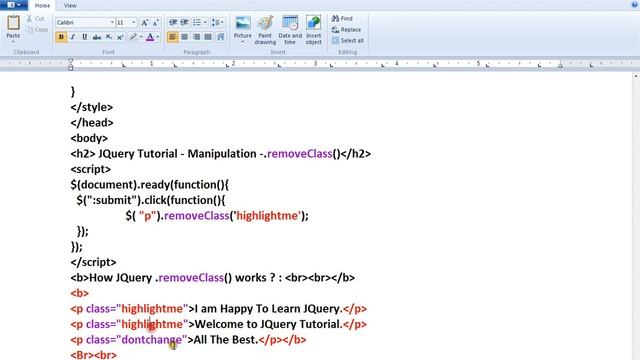640x360 pixels.
Task: Open the text color dropdown arrow
Action: click(x=158, y=37)
